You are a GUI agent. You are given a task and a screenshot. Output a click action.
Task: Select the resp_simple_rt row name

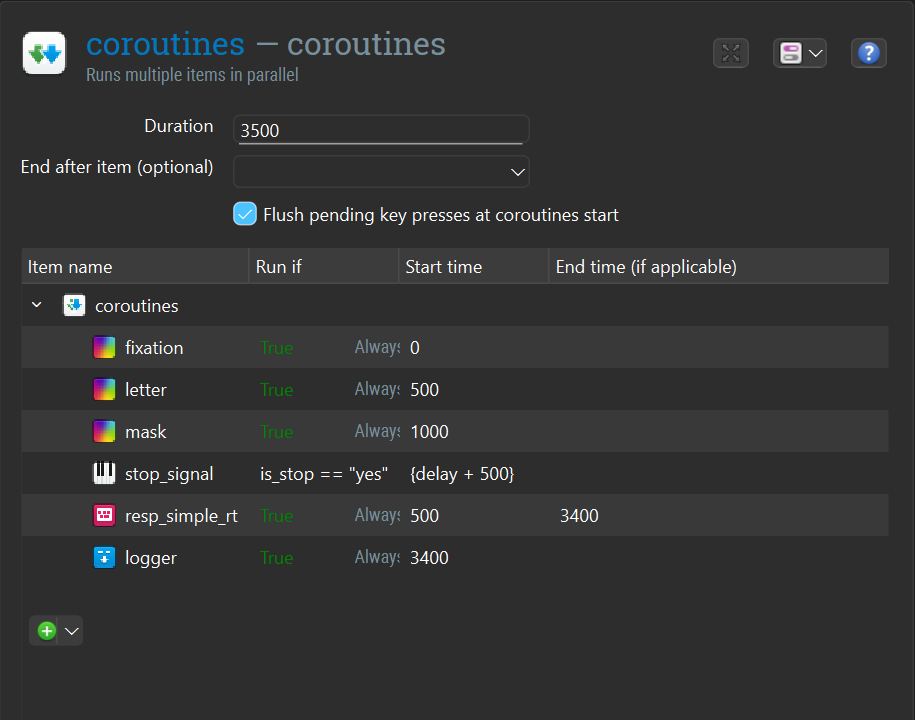click(x=181, y=516)
